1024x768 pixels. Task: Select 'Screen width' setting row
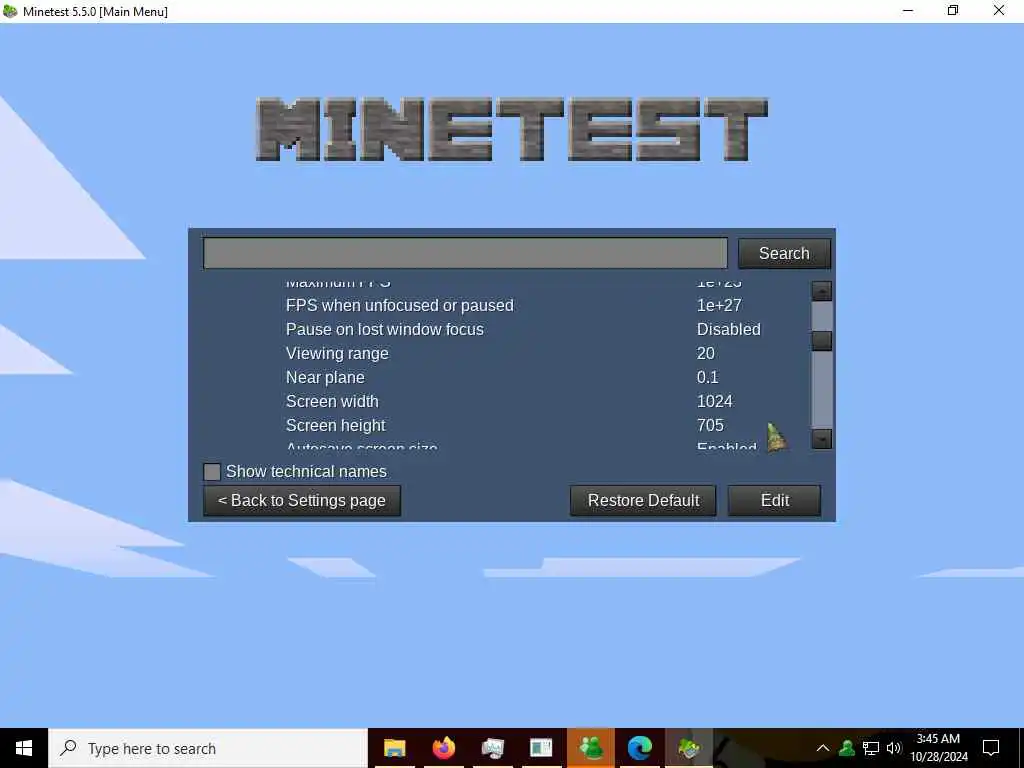pos(506,401)
